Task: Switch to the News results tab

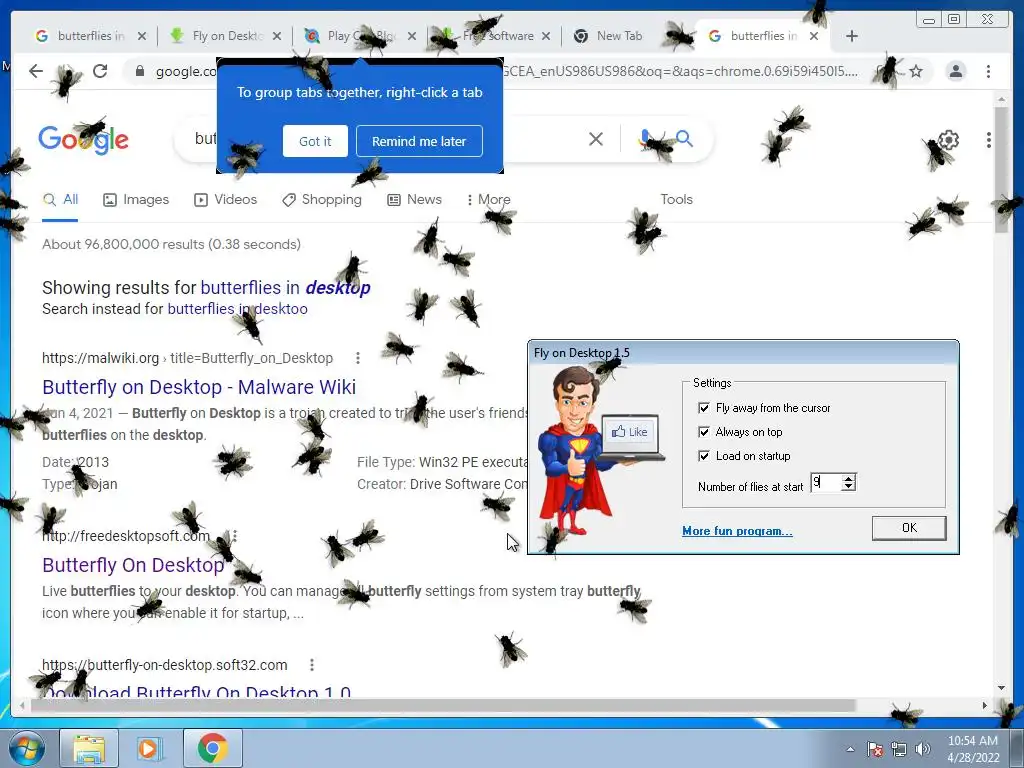Action: coord(414,200)
